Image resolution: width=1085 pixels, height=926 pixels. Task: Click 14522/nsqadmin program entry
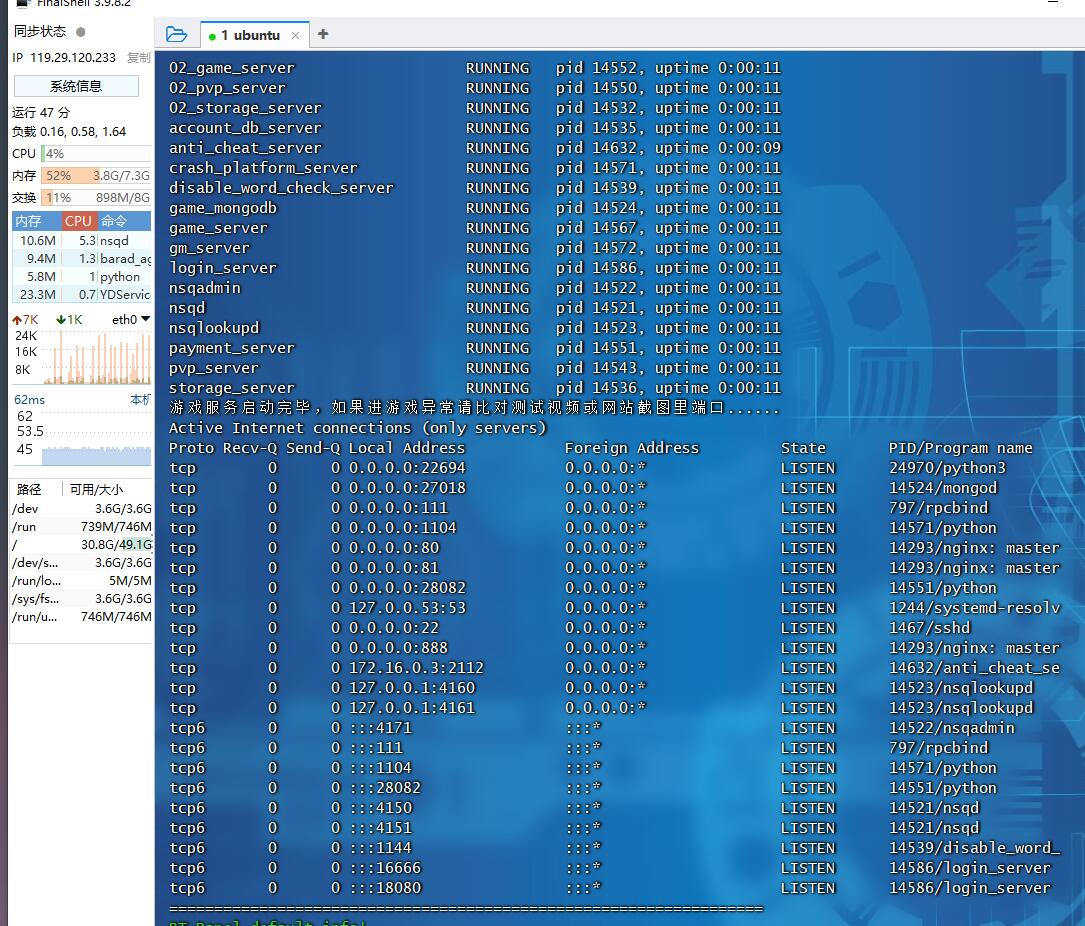(951, 728)
